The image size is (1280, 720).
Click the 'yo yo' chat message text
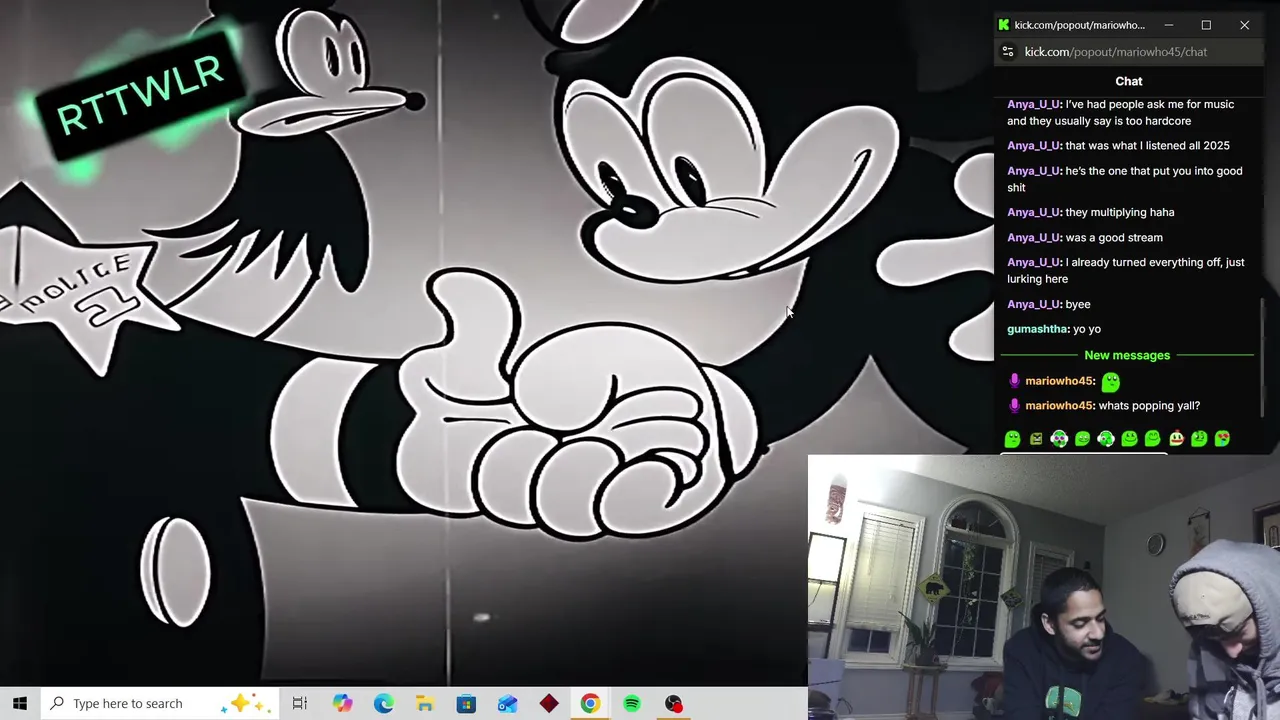click(1087, 329)
